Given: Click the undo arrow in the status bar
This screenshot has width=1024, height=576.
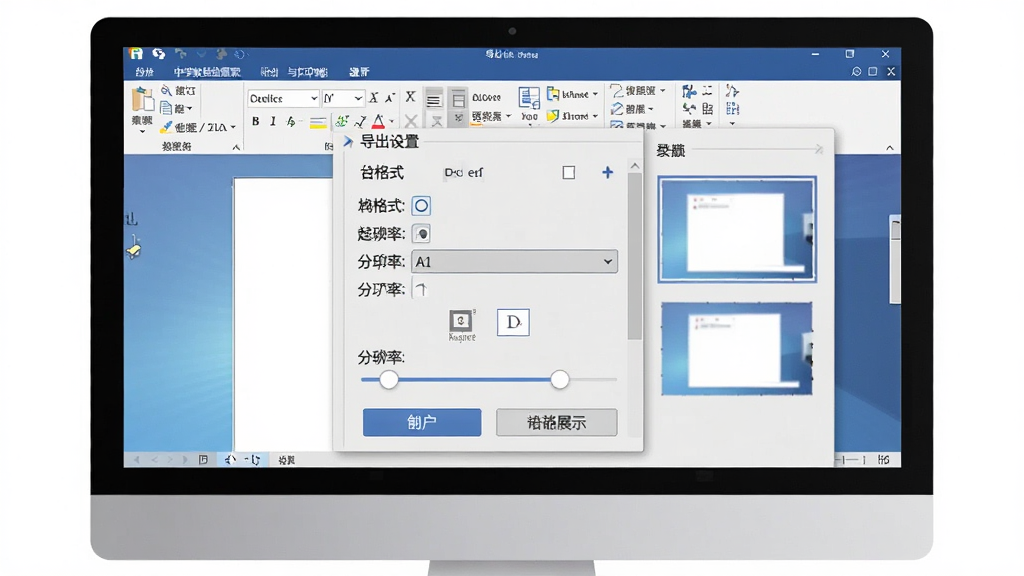Looking at the screenshot, I should pyautogui.click(x=230, y=460).
